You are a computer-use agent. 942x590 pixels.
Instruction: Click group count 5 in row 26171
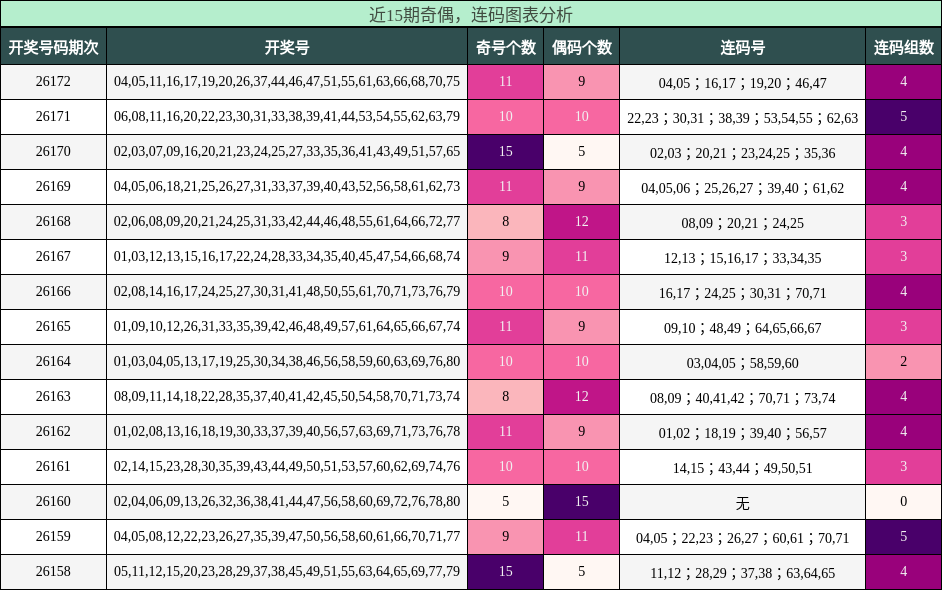[904, 117]
